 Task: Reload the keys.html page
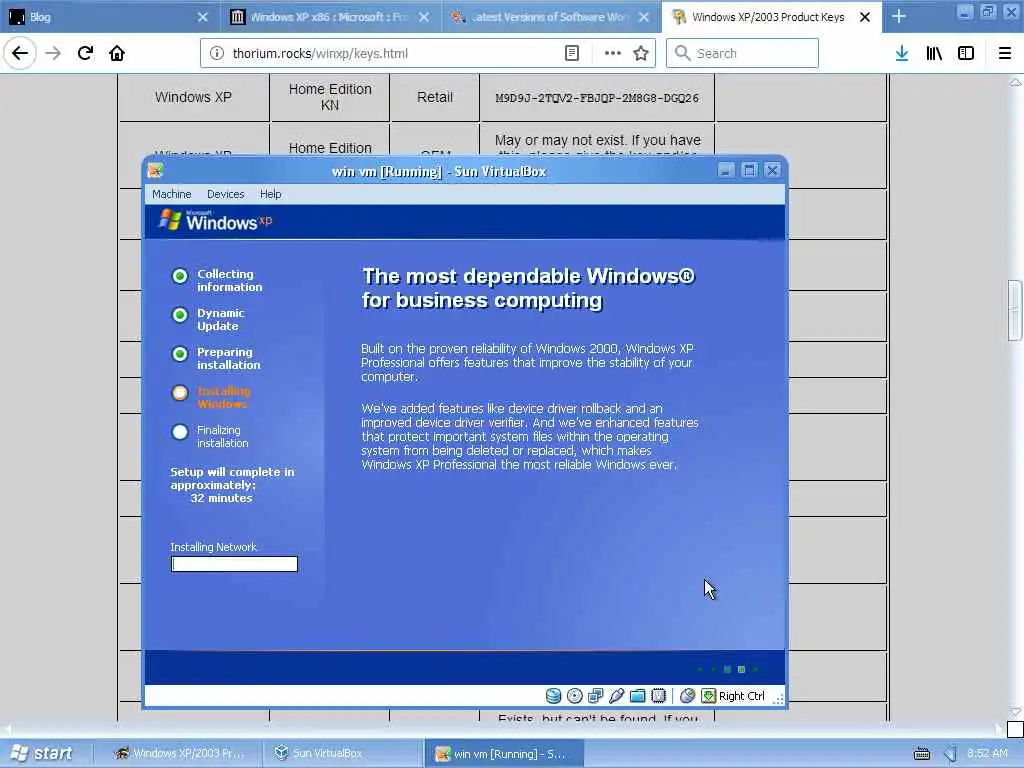85,53
